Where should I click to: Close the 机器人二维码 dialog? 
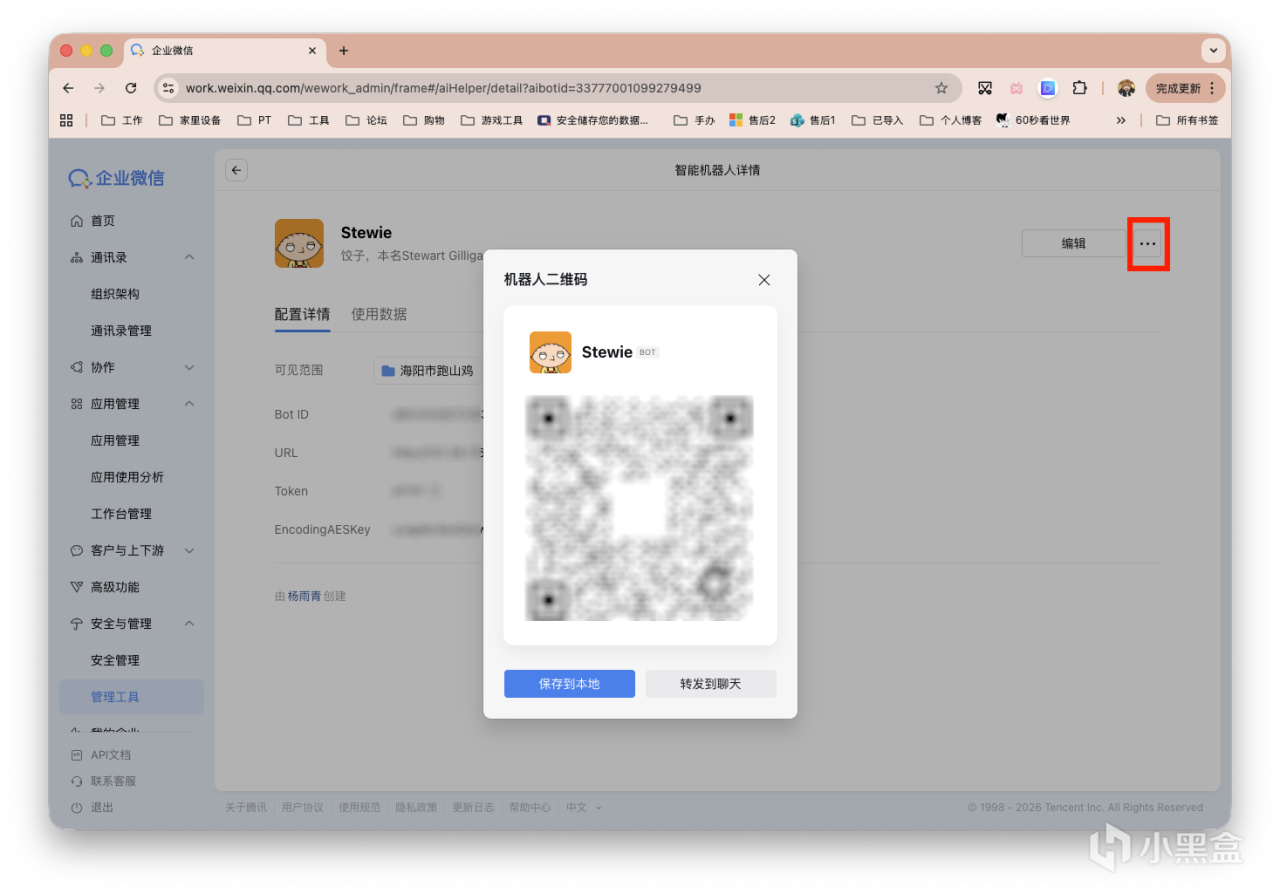(x=764, y=280)
